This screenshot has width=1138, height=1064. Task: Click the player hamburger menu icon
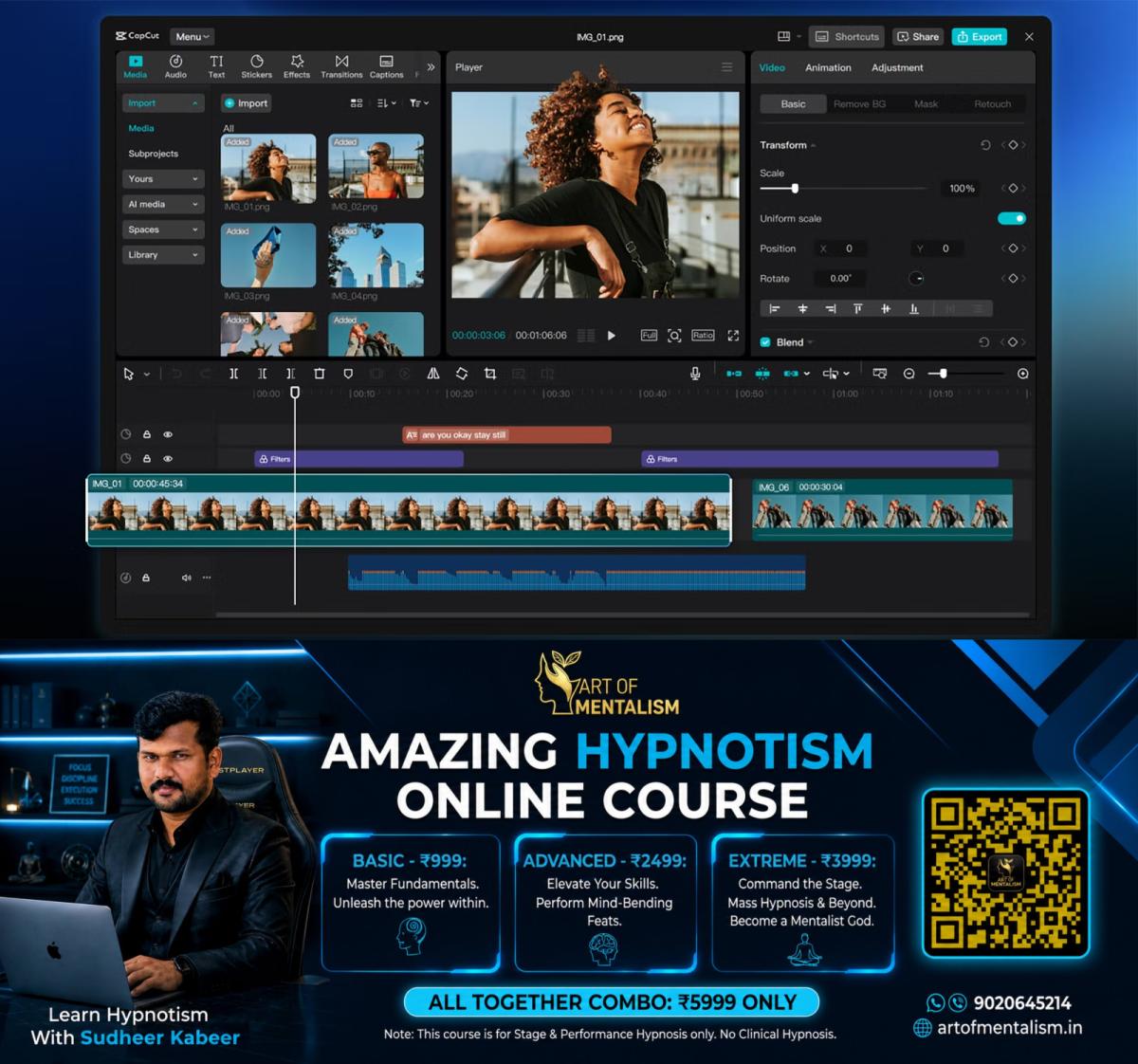727,67
